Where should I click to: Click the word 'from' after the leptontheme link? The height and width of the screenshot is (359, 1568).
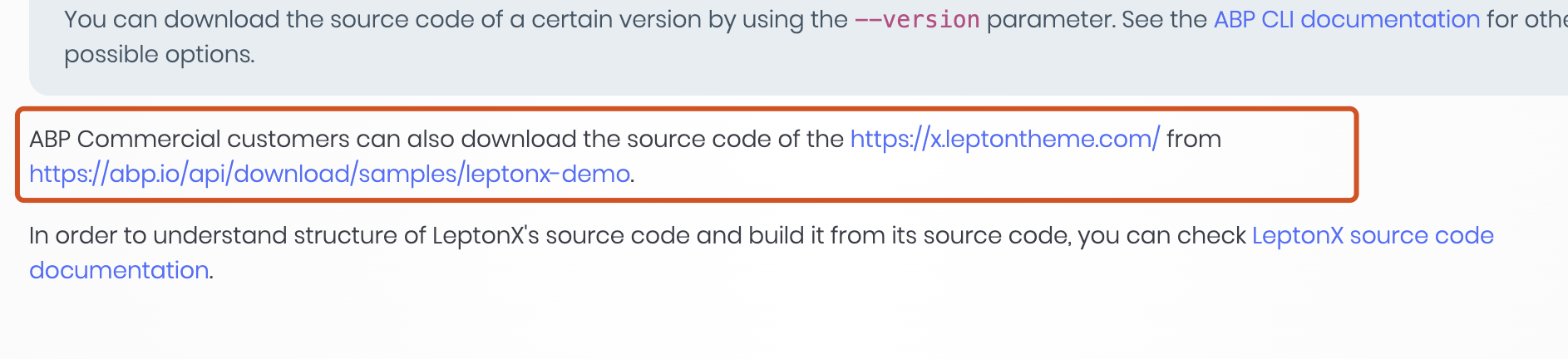[x=1193, y=139]
